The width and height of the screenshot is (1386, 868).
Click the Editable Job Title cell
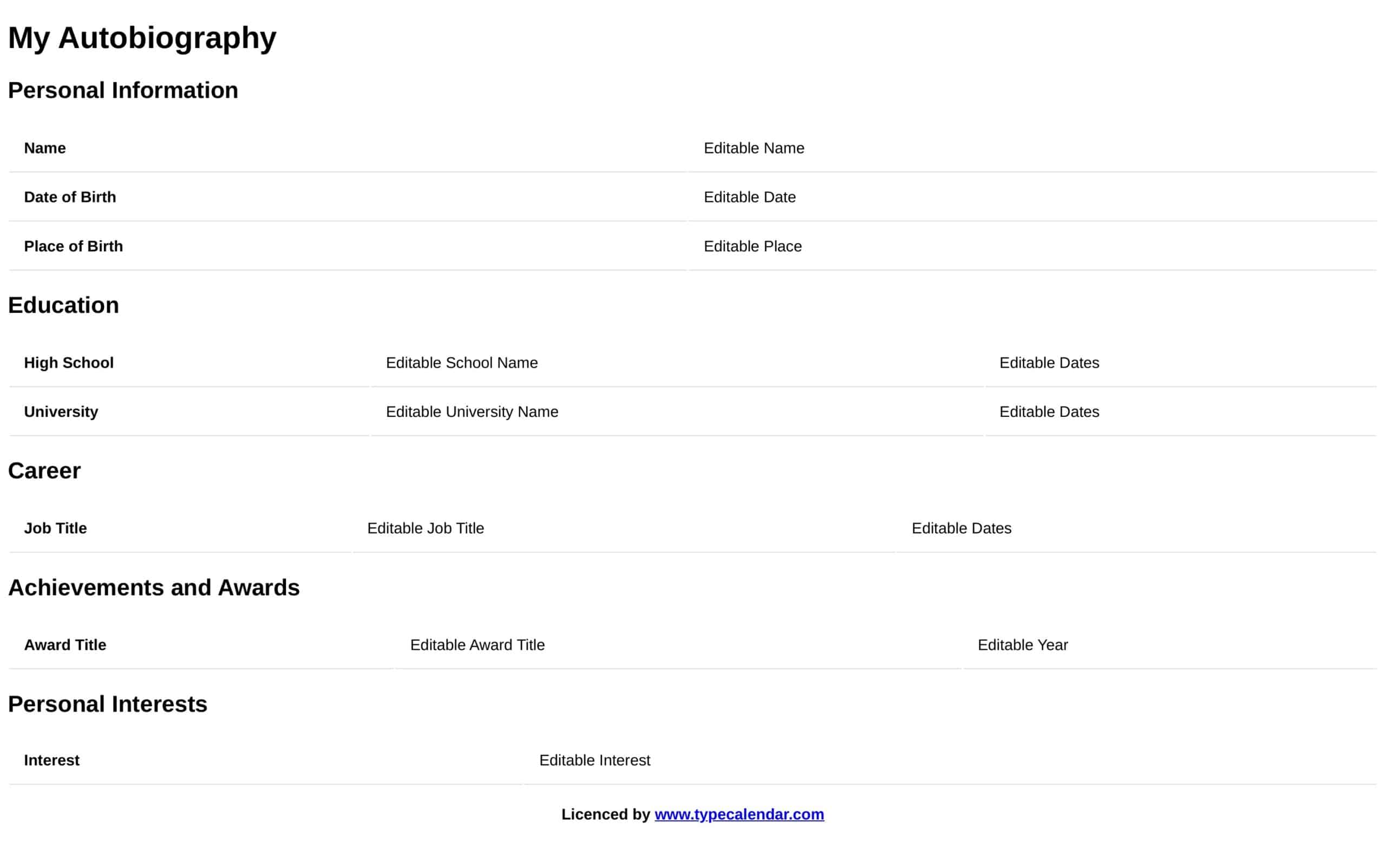425,528
